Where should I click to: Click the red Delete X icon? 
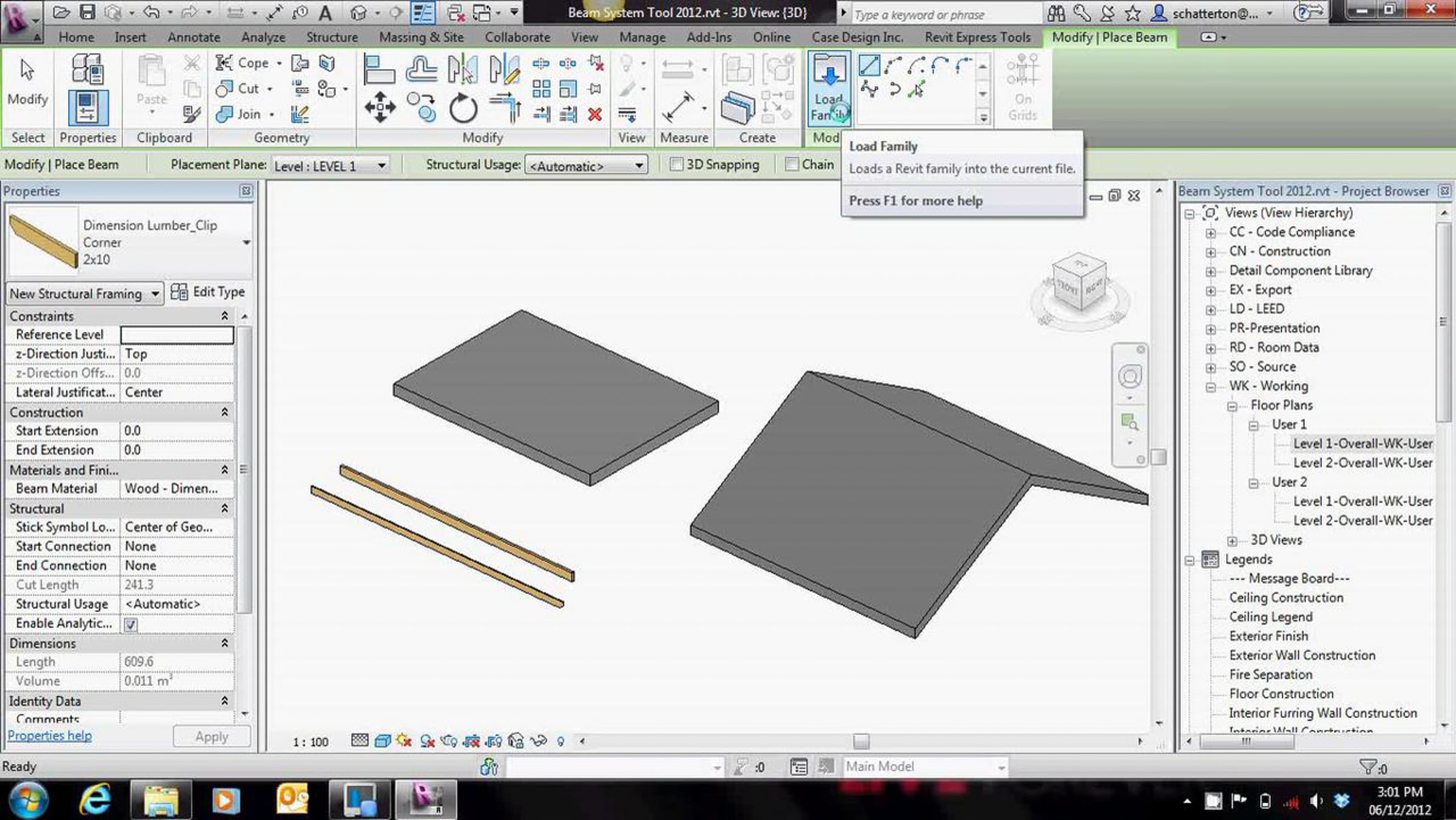(x=595, y=114)
